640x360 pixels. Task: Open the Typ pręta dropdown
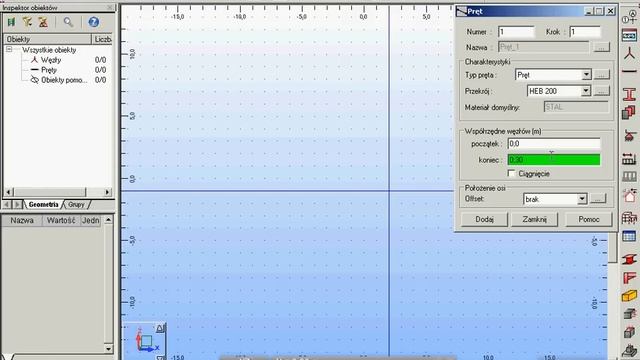pyautogui.click(x=586, y=75)
